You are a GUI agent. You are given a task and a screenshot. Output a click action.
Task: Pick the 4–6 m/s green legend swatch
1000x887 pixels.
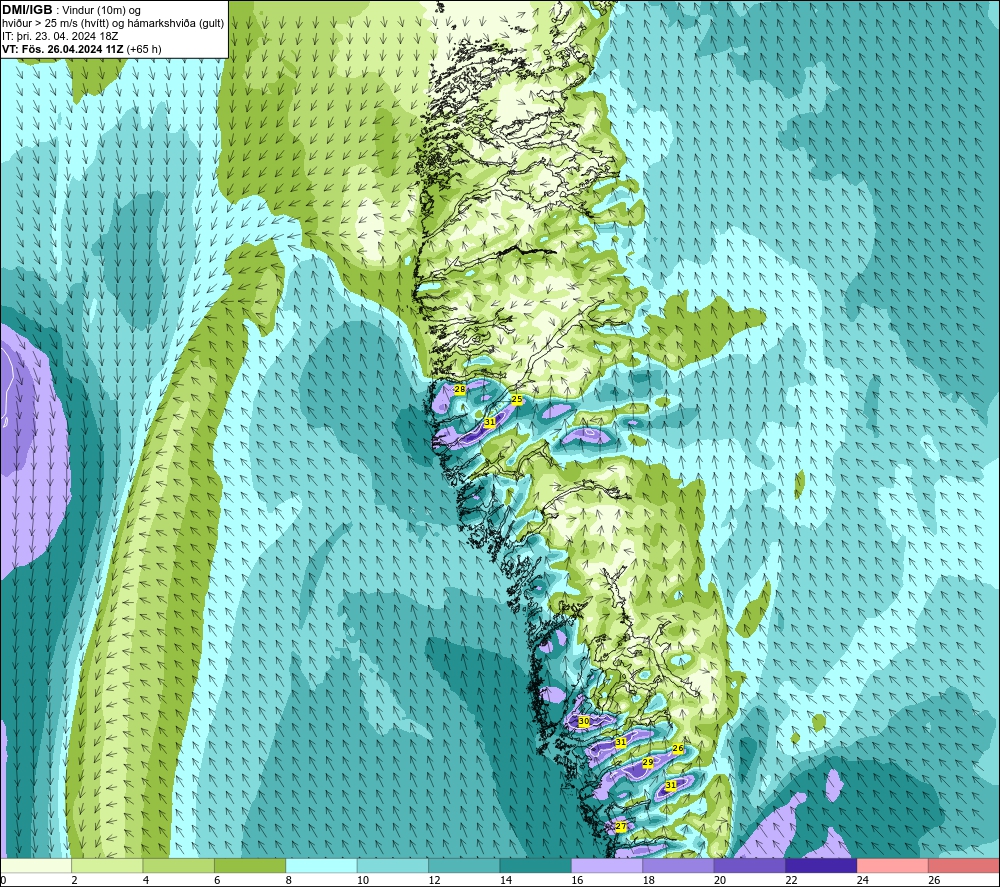[179, 865]
